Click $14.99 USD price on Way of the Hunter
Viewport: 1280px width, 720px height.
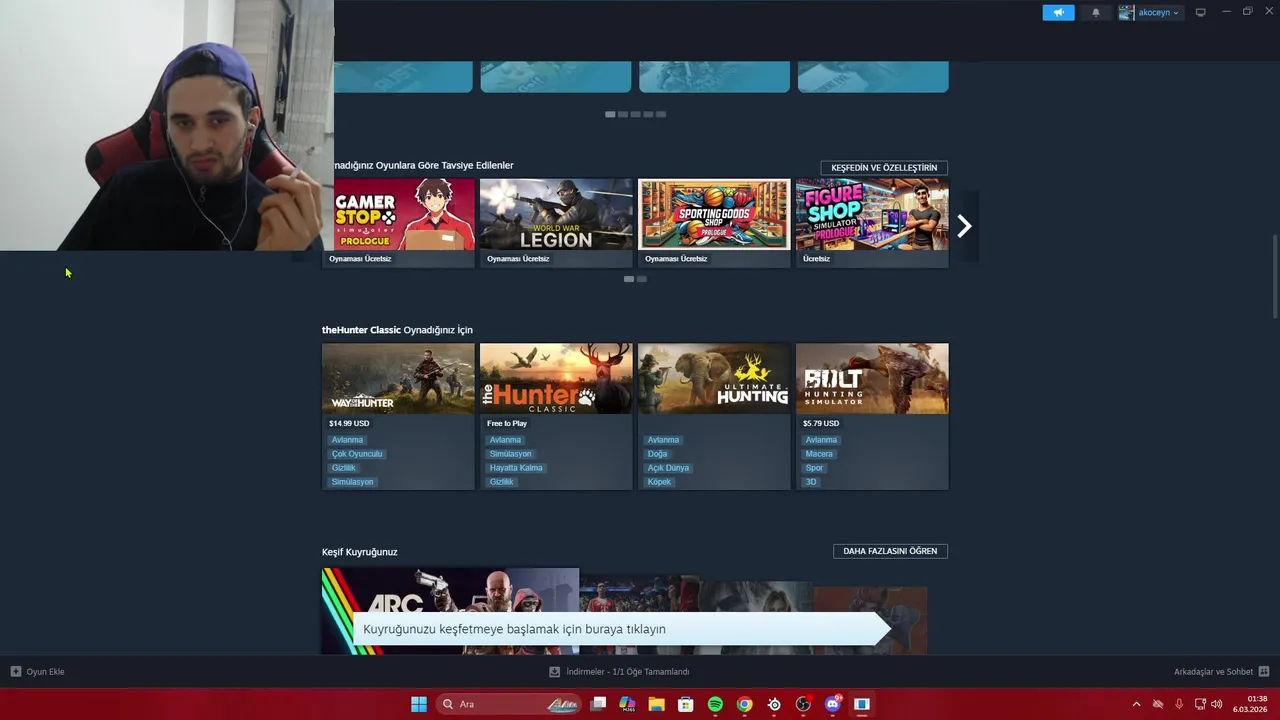pos(349,423)
